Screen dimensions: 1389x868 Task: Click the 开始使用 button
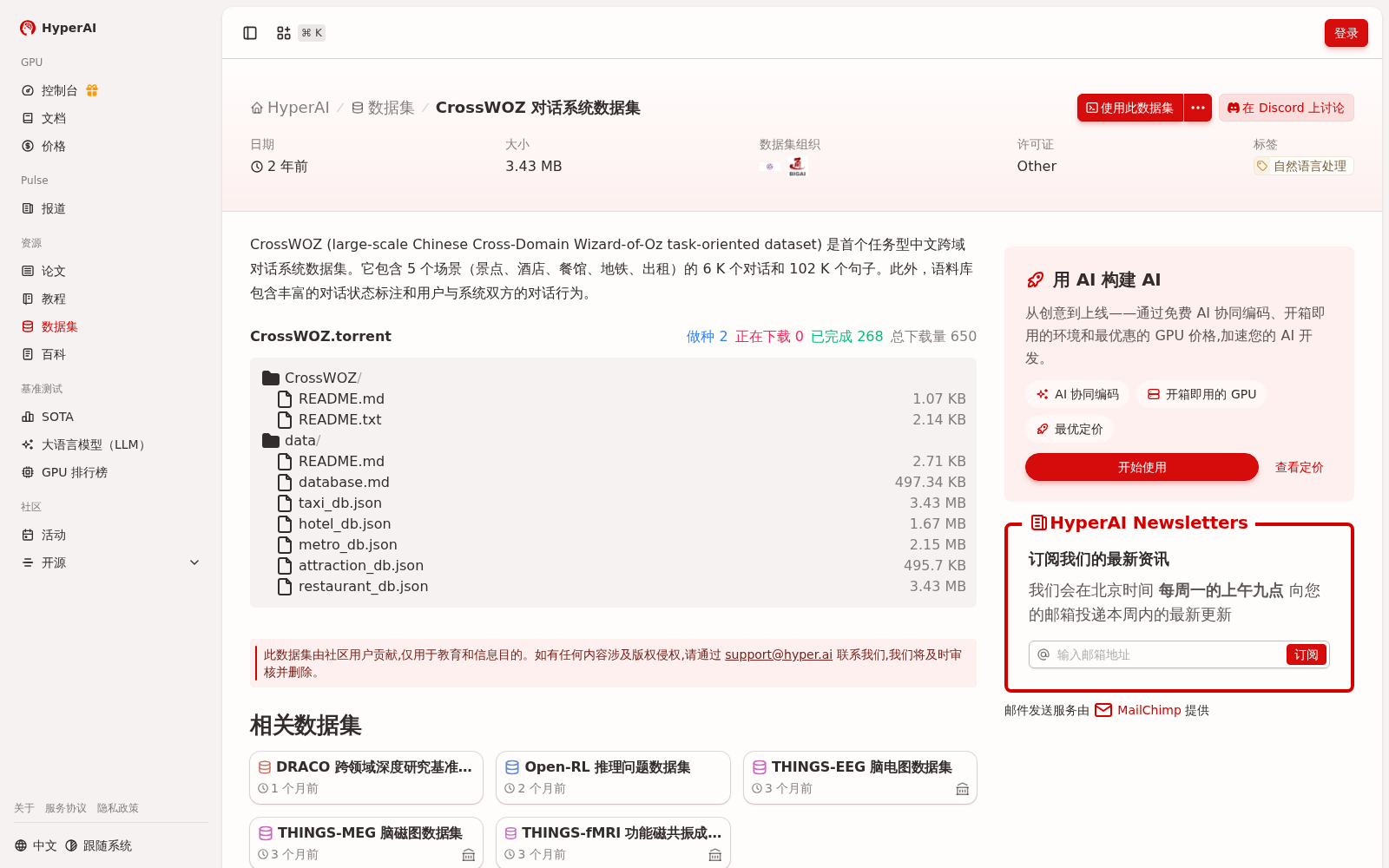coord(1142,467)
